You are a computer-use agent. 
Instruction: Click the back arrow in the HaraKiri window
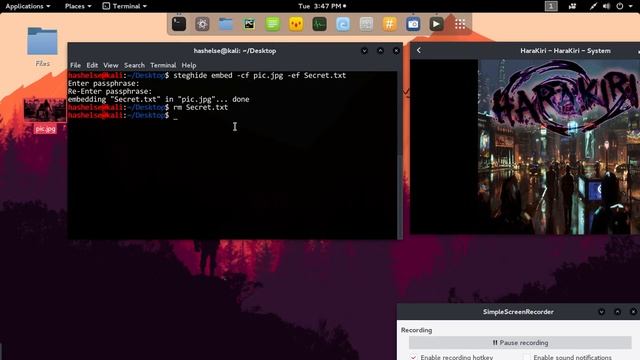pyautogui.click(x=419, y=50)
